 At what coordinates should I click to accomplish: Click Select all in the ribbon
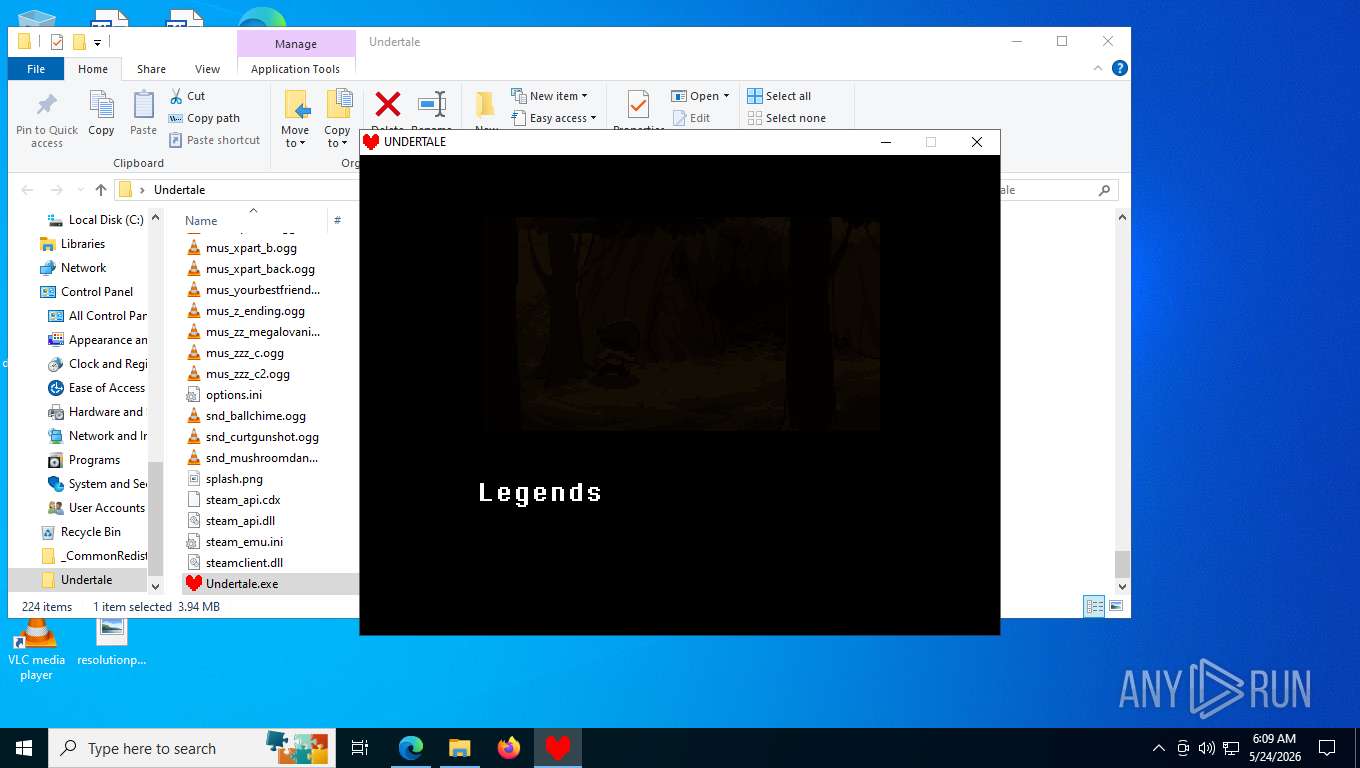(x=779, y=96)
